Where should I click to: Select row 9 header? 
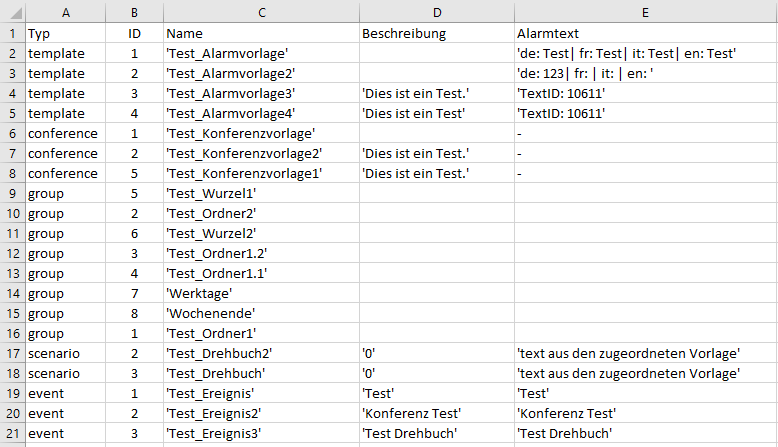[x=13, y=193]
